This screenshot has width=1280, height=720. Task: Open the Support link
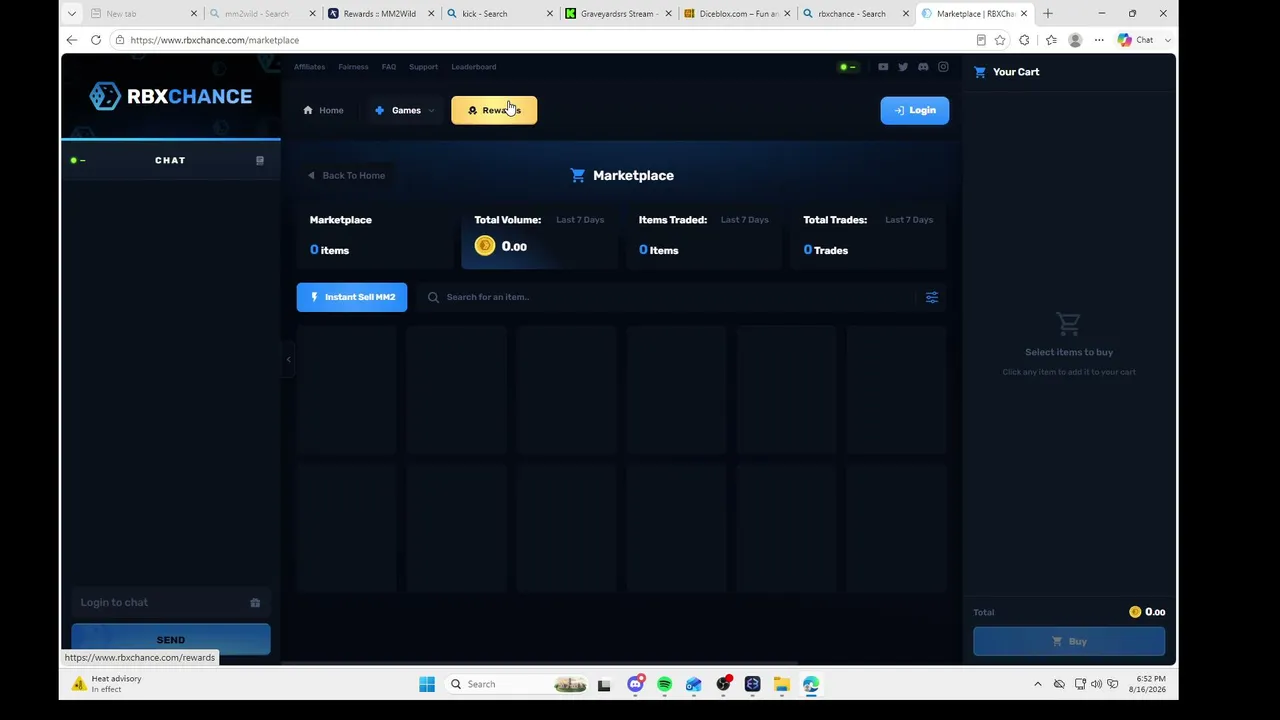(423, 67)
